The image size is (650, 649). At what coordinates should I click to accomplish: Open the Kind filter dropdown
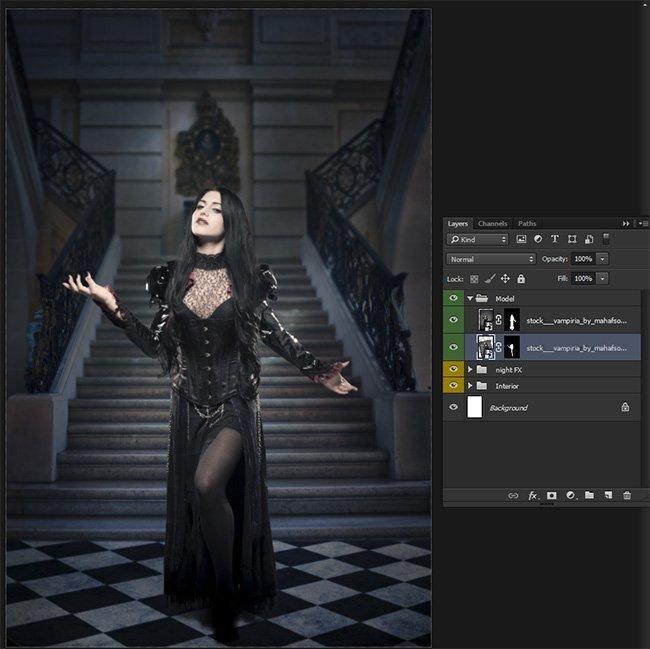478,239
